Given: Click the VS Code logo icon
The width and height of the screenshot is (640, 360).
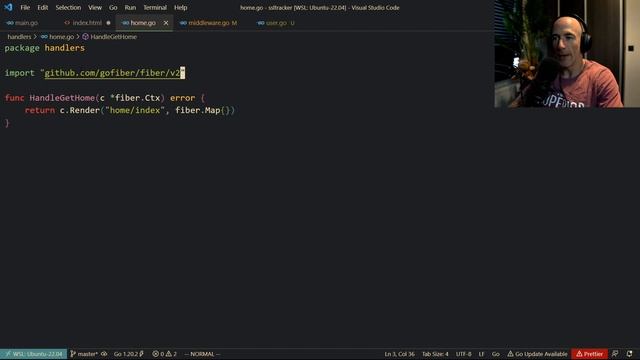Looking at the screenshot, I should coord(8,7).
